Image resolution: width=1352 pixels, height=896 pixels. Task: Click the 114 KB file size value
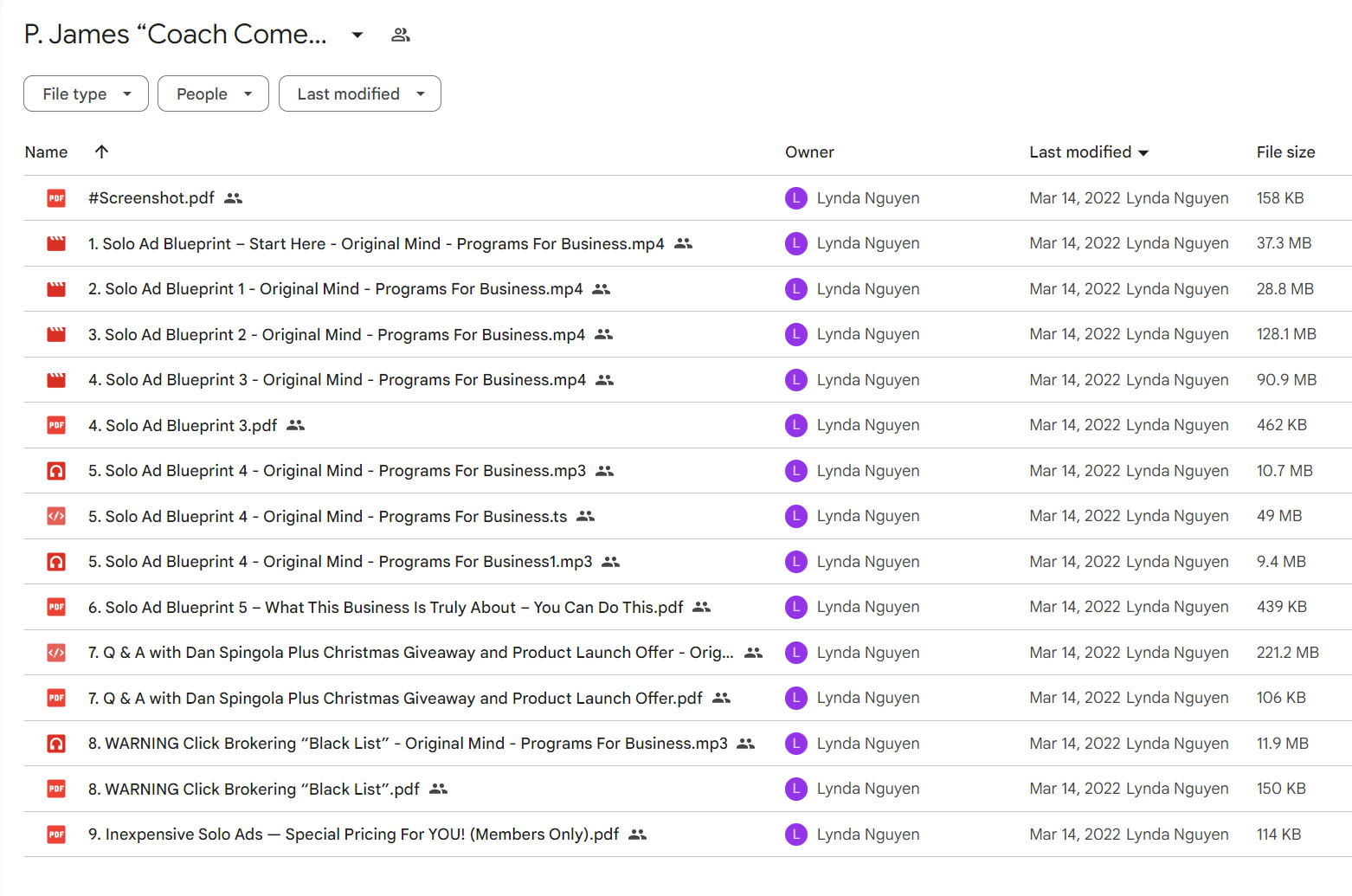(1278, 835)
